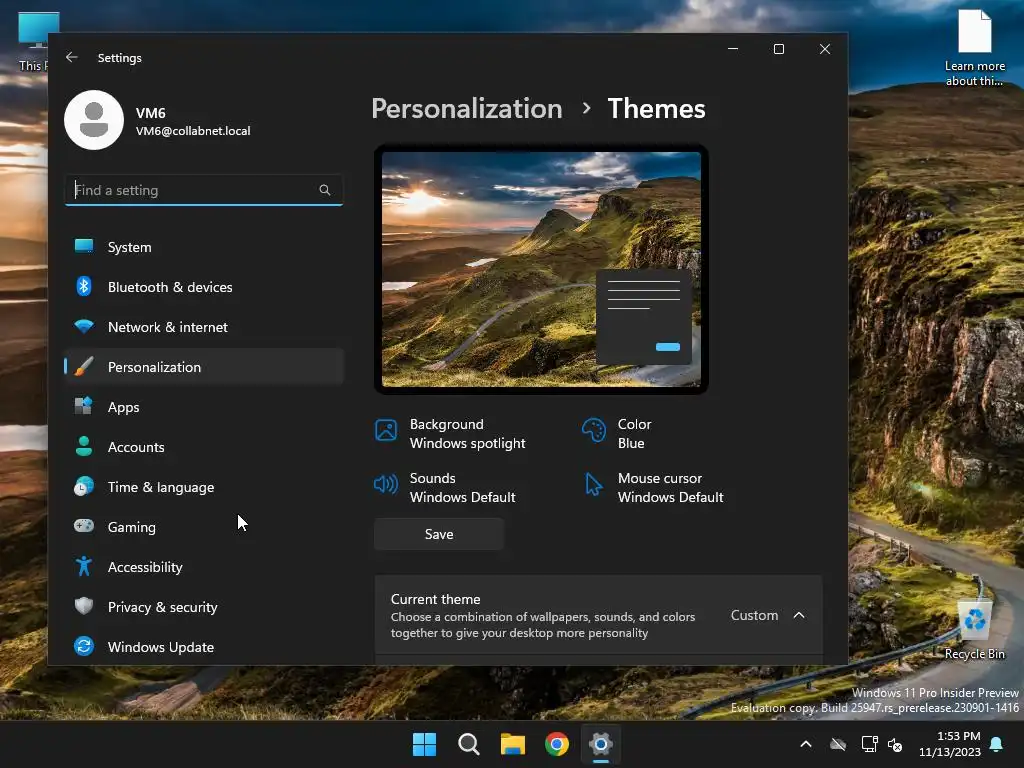Viewport: 1024px width, 768px height.
Task: Open the System settings page
Action: (204, 247)
